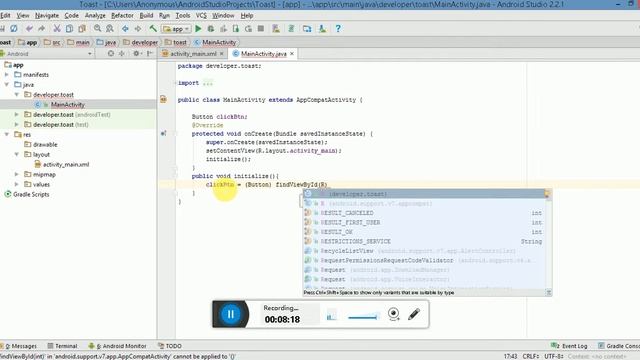The width and height of the screenshot is (640, 360).
Task: Click the scroll-from-source target icon in Project panel
Action: click(x=111, y=53)
